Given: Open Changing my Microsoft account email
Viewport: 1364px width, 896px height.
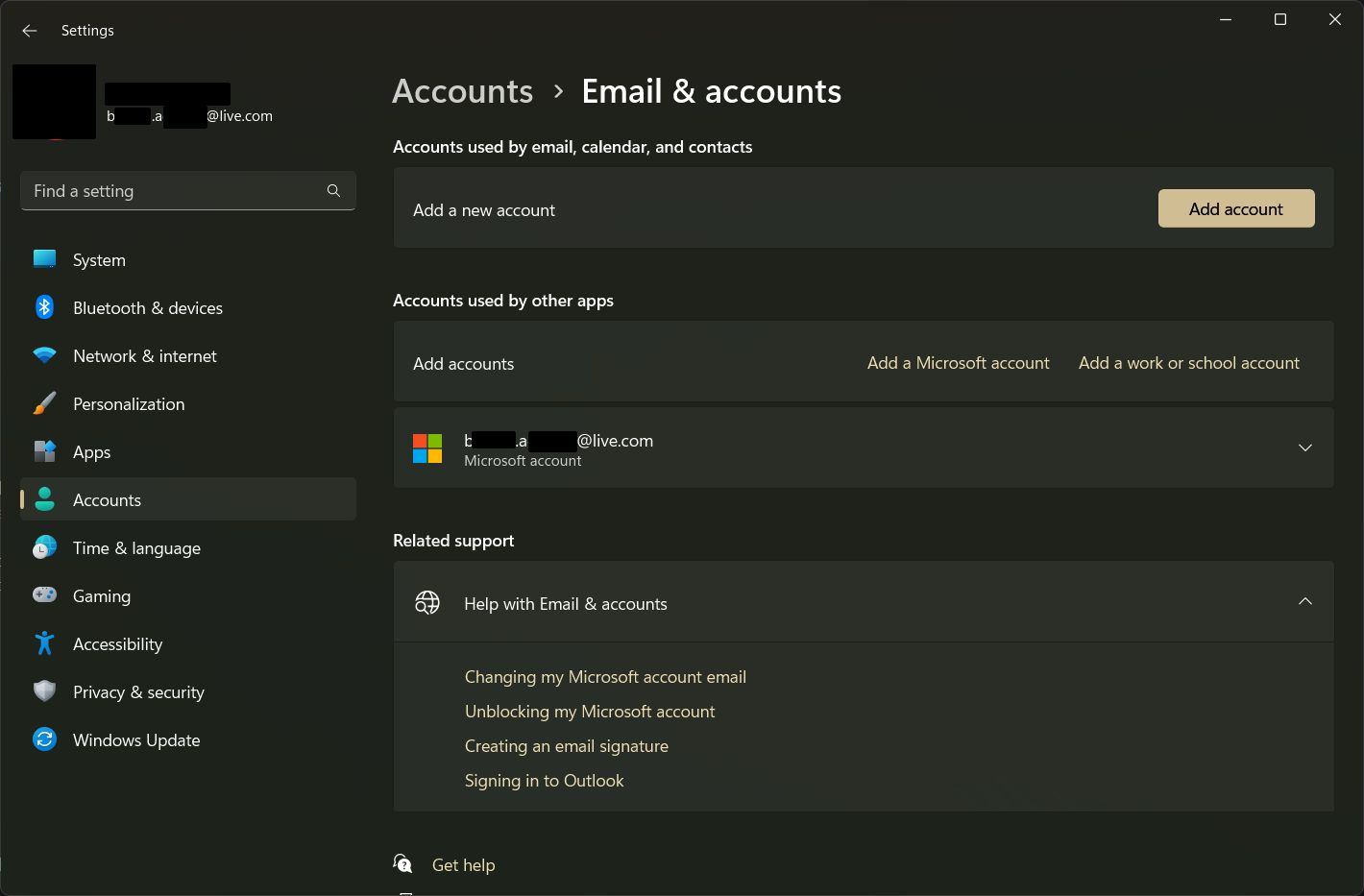Looking at the screenshot, I should click(x=605, y=677).
